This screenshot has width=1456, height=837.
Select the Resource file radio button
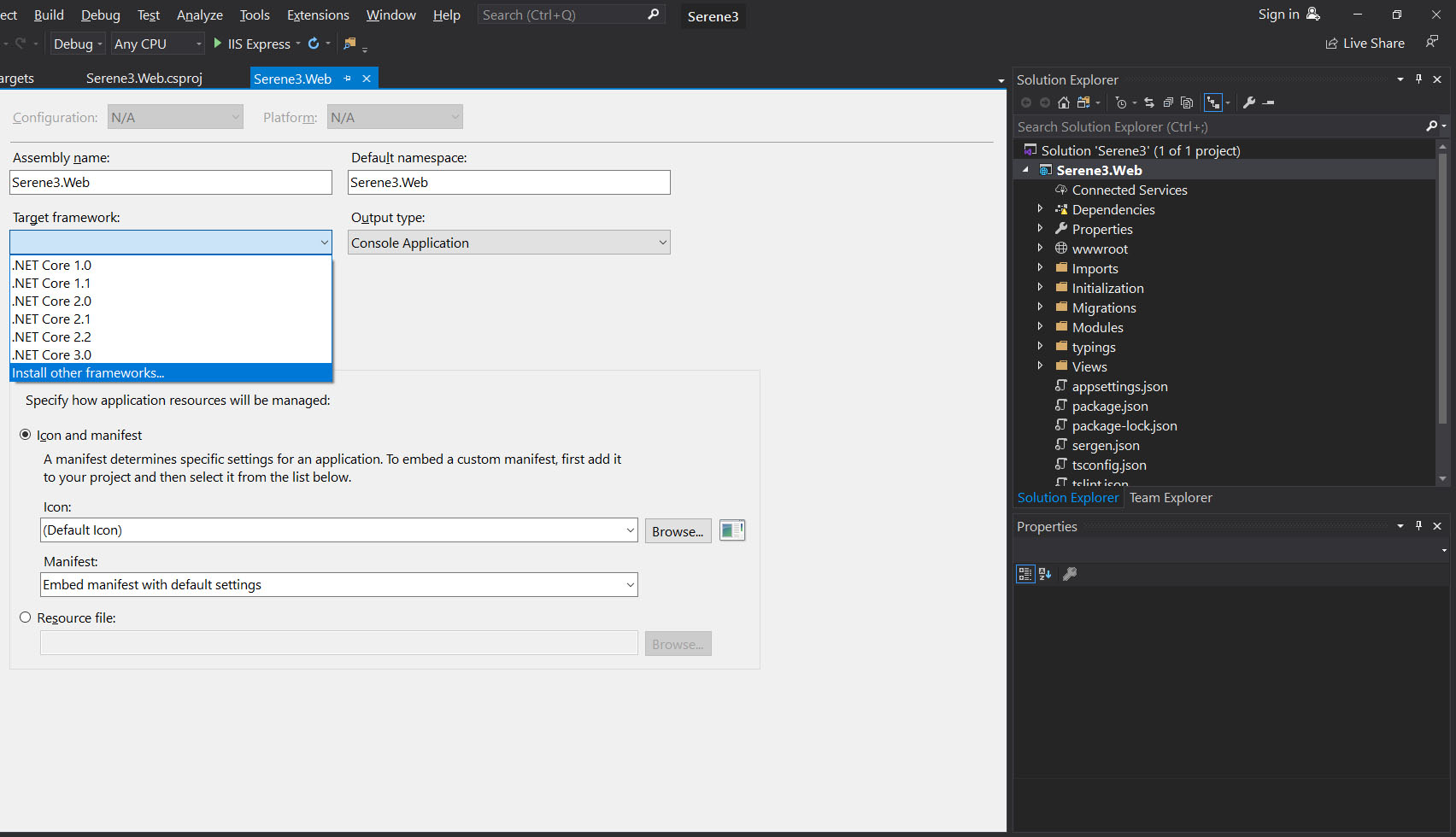pyautogui.click(x=26, y=617)
